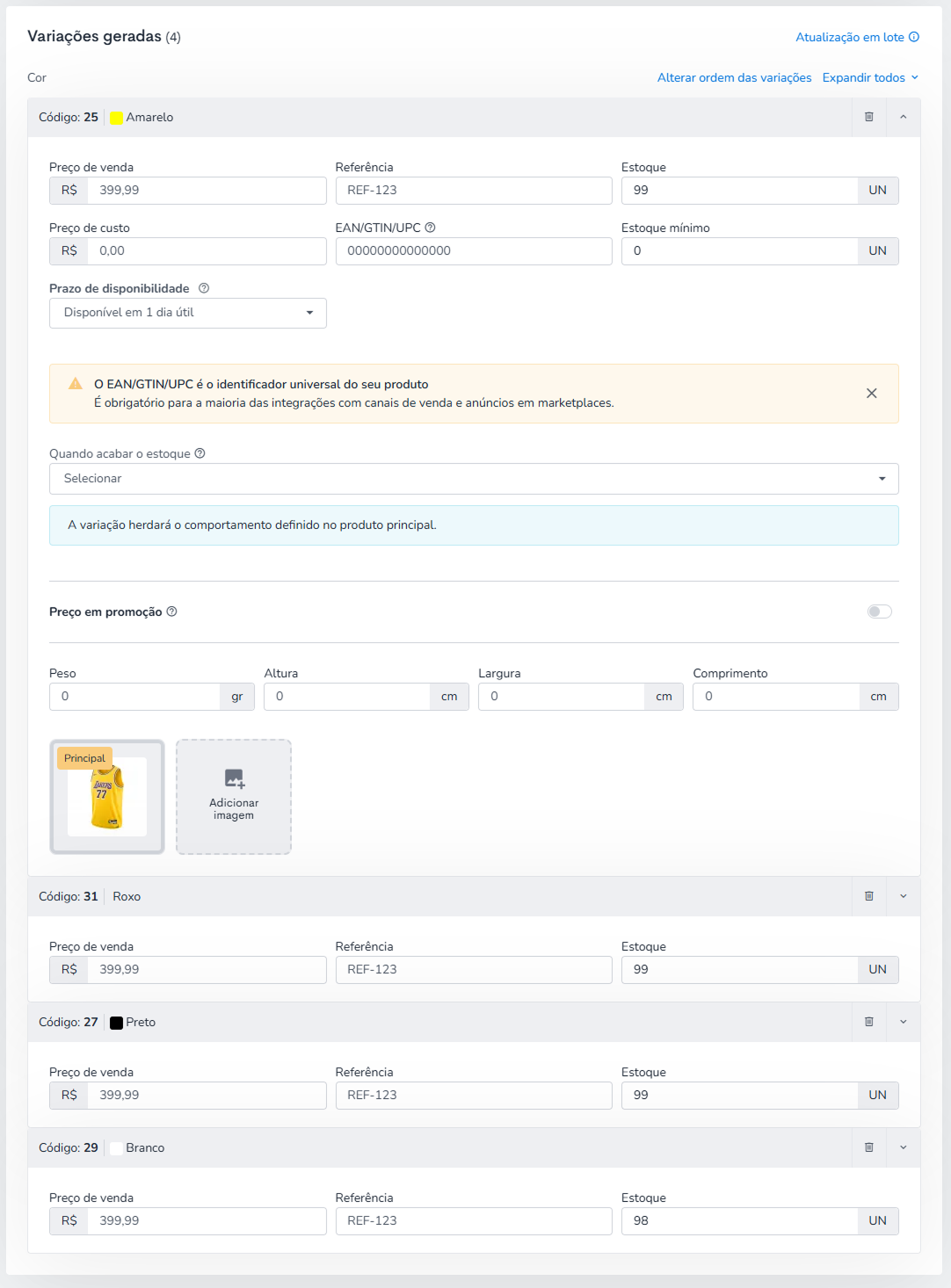Focus the Branco Preço de venda field
Image resolution: width=951 pixels, height=1288 pixels.
click(x=207, y=1221)
